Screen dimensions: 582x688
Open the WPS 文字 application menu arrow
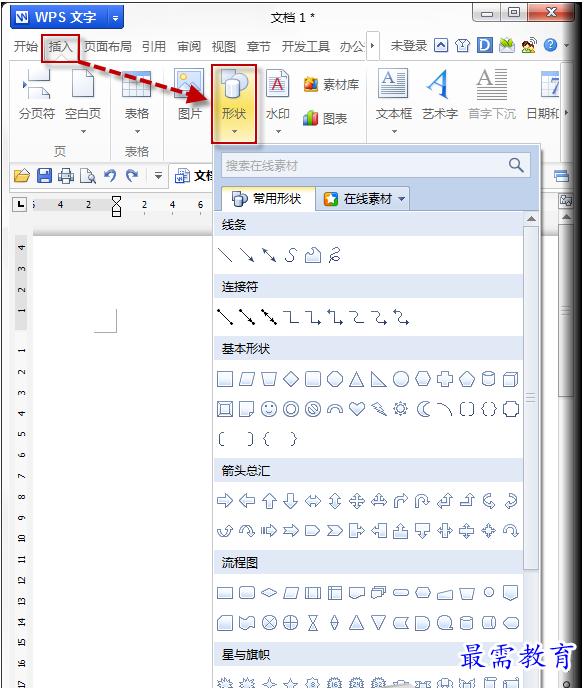click(x=115, y=18)
